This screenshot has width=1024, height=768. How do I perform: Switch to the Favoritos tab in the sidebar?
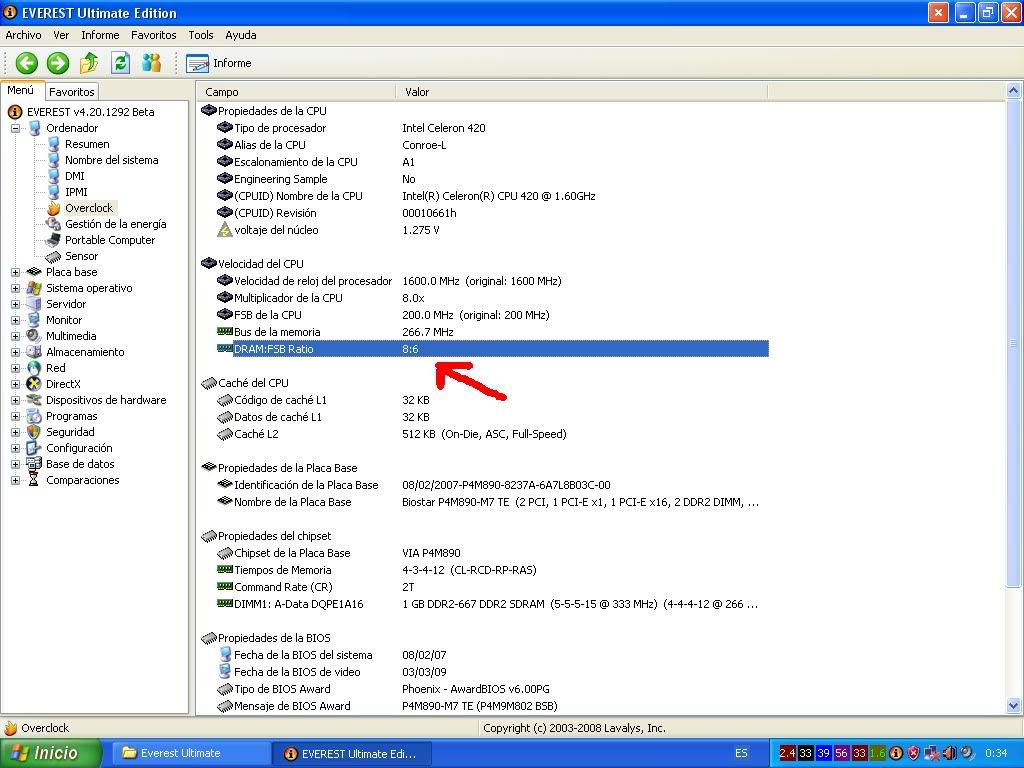(72, 92)
